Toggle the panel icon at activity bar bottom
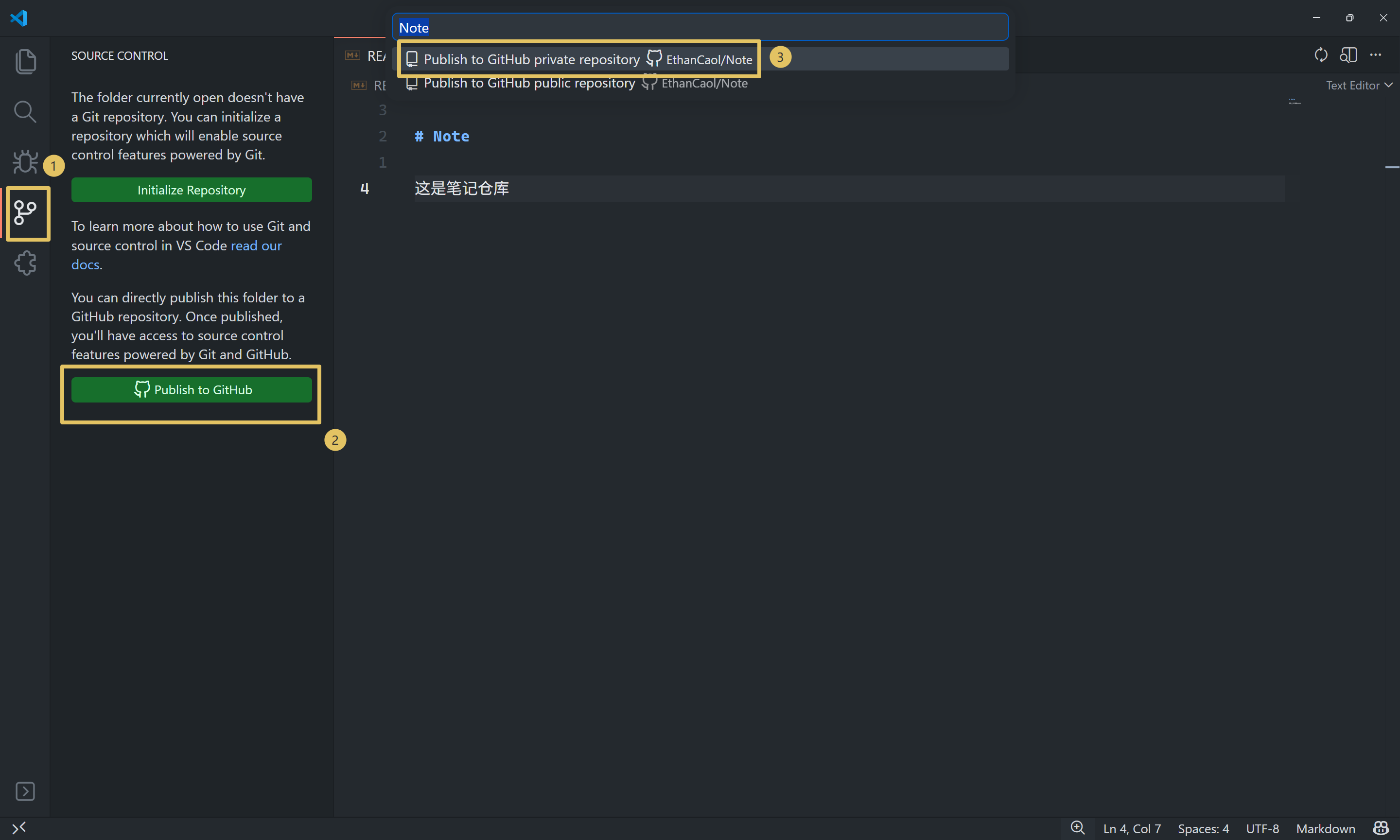Screen dimensions: 1400x840 click(25, 791)
